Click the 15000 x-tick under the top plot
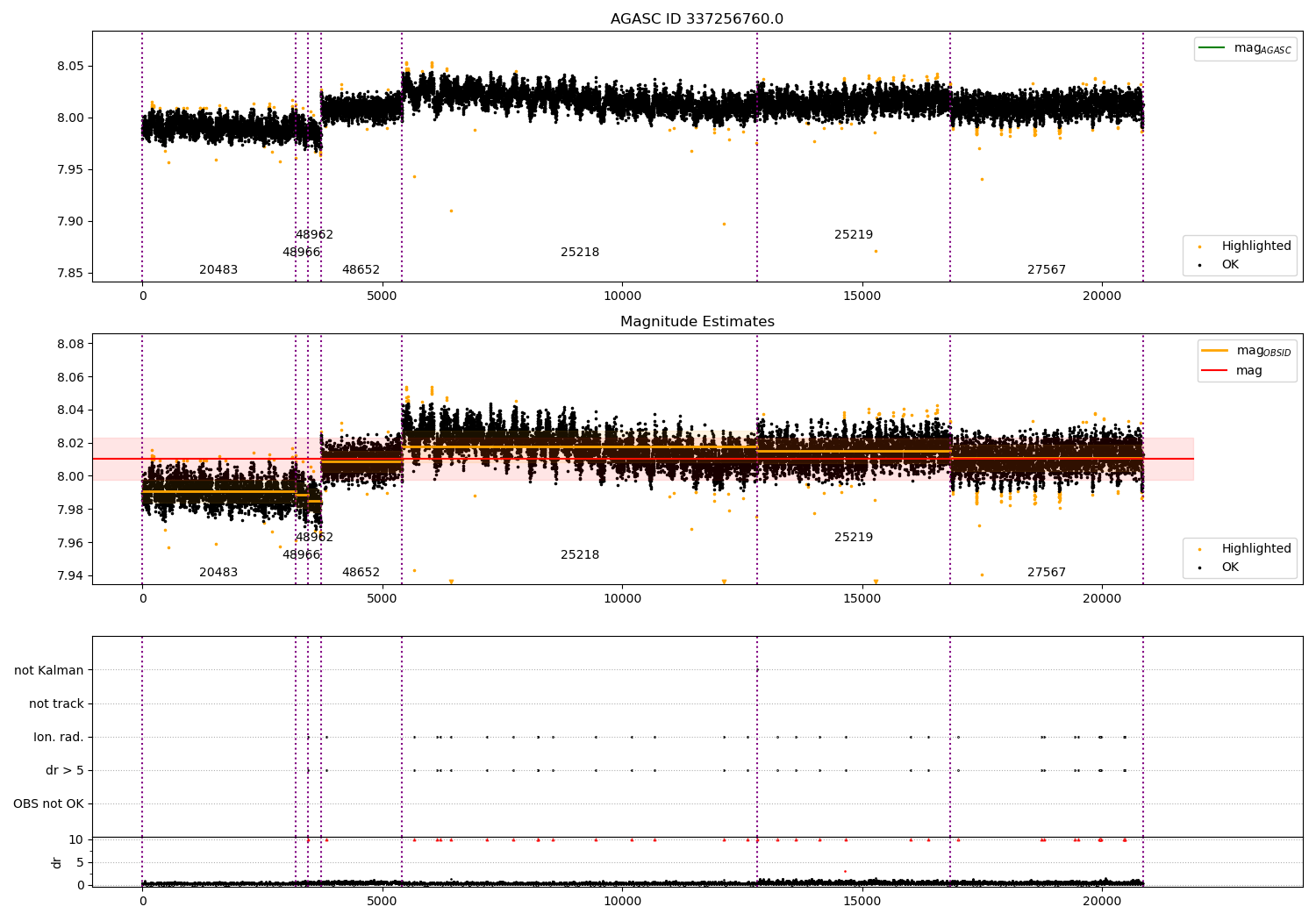The image size is (1316, 921). click(x=862, y=296)
